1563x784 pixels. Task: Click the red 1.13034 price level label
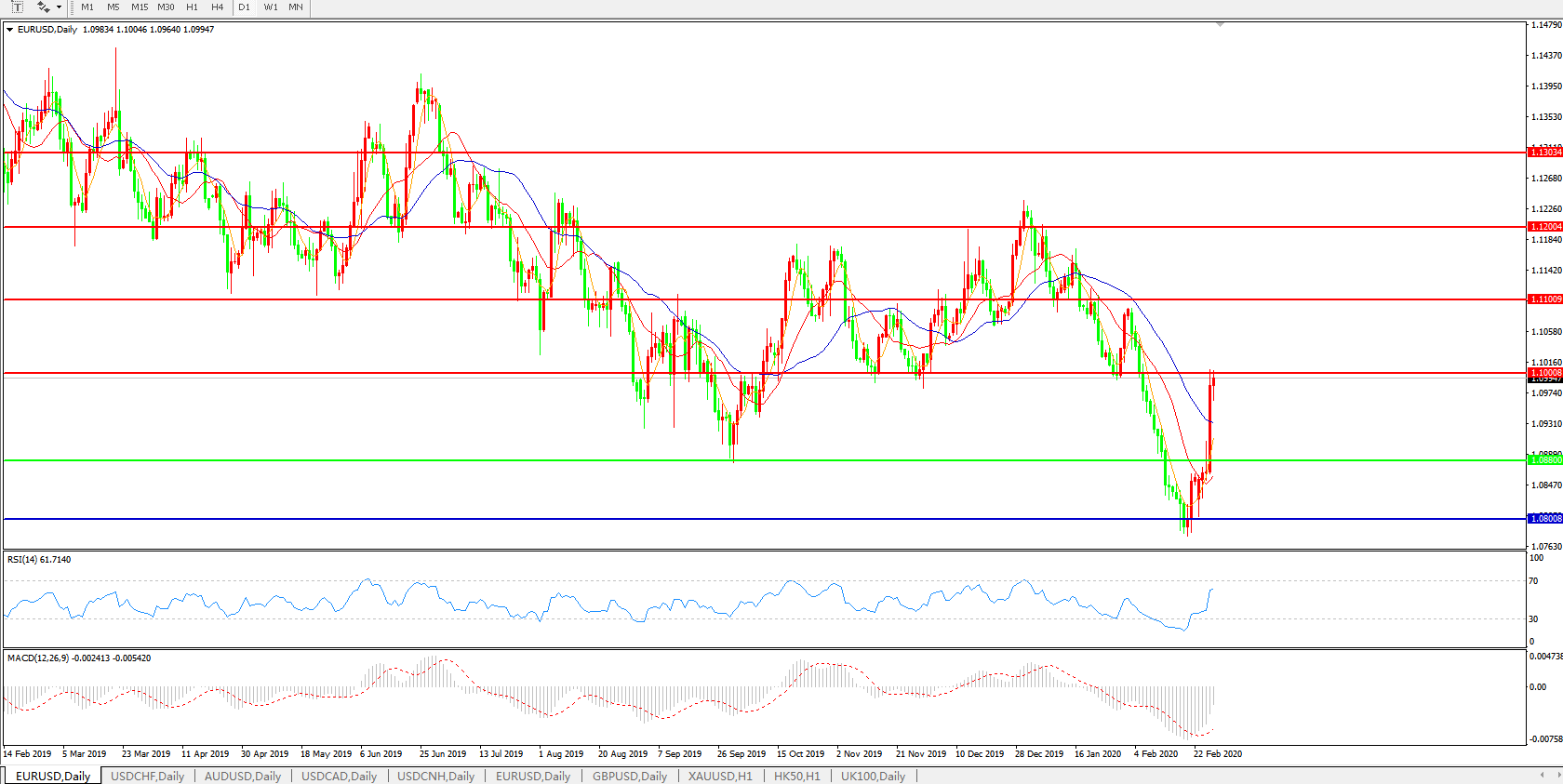coord(1545,153)
